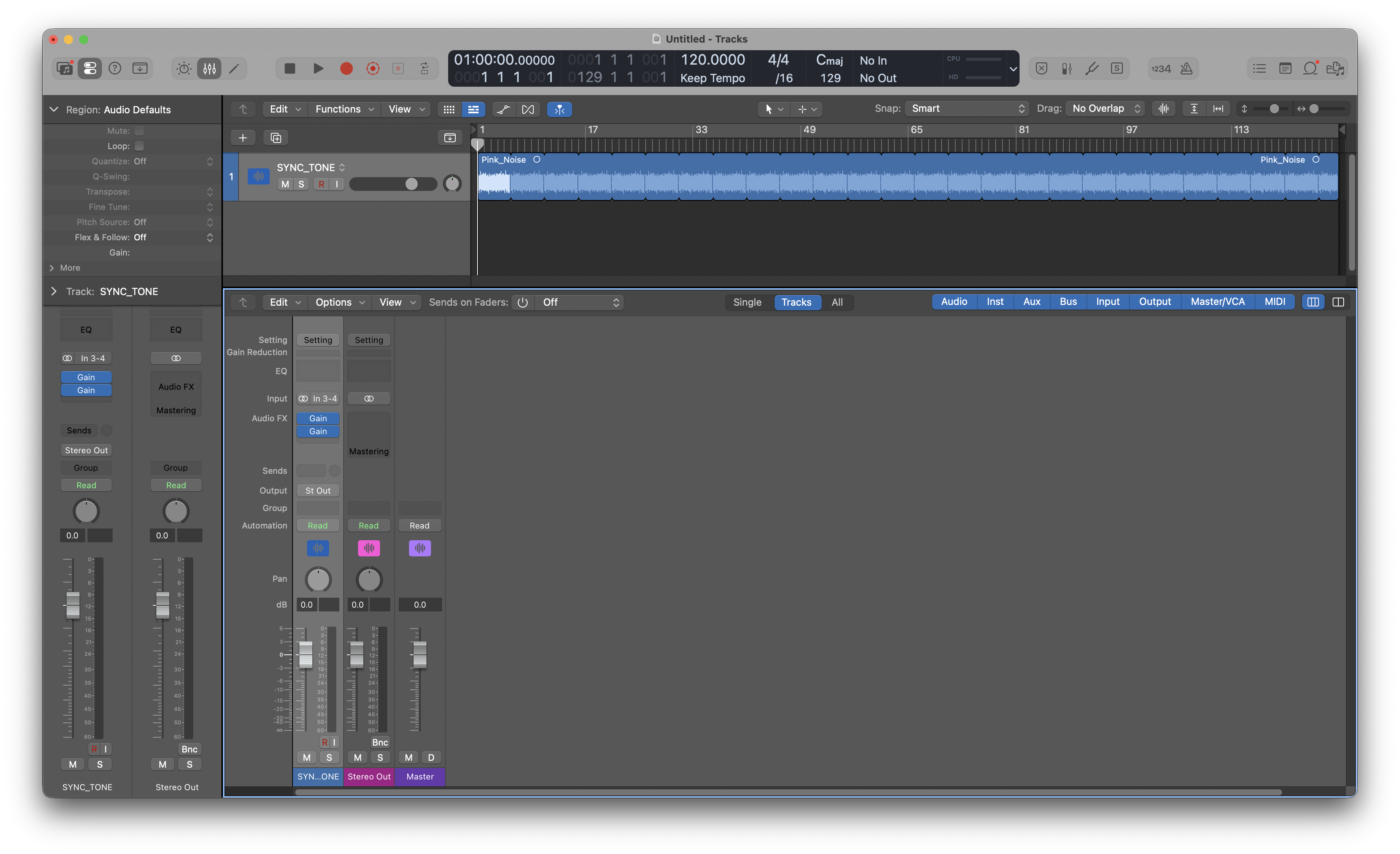Toggle the Capture Recording button
The width and height of the screenshot is (1400, 854).
[373, 69]
